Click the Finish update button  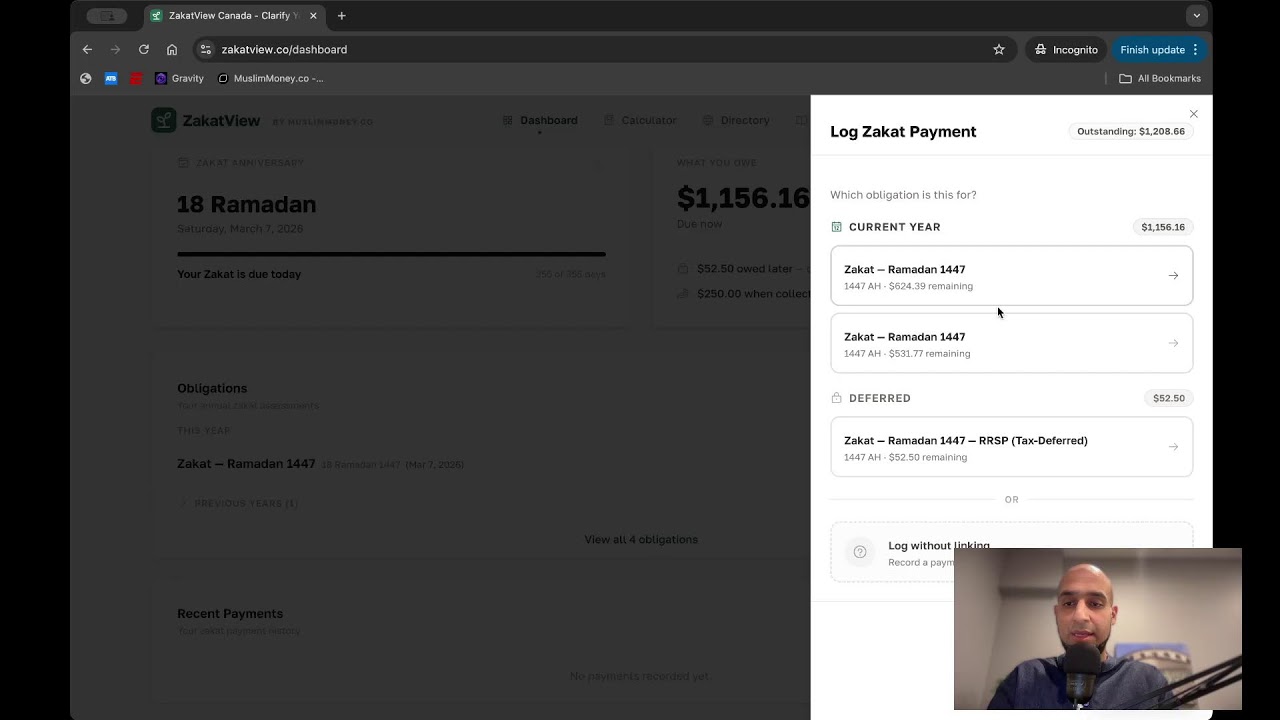[1159, 49]
